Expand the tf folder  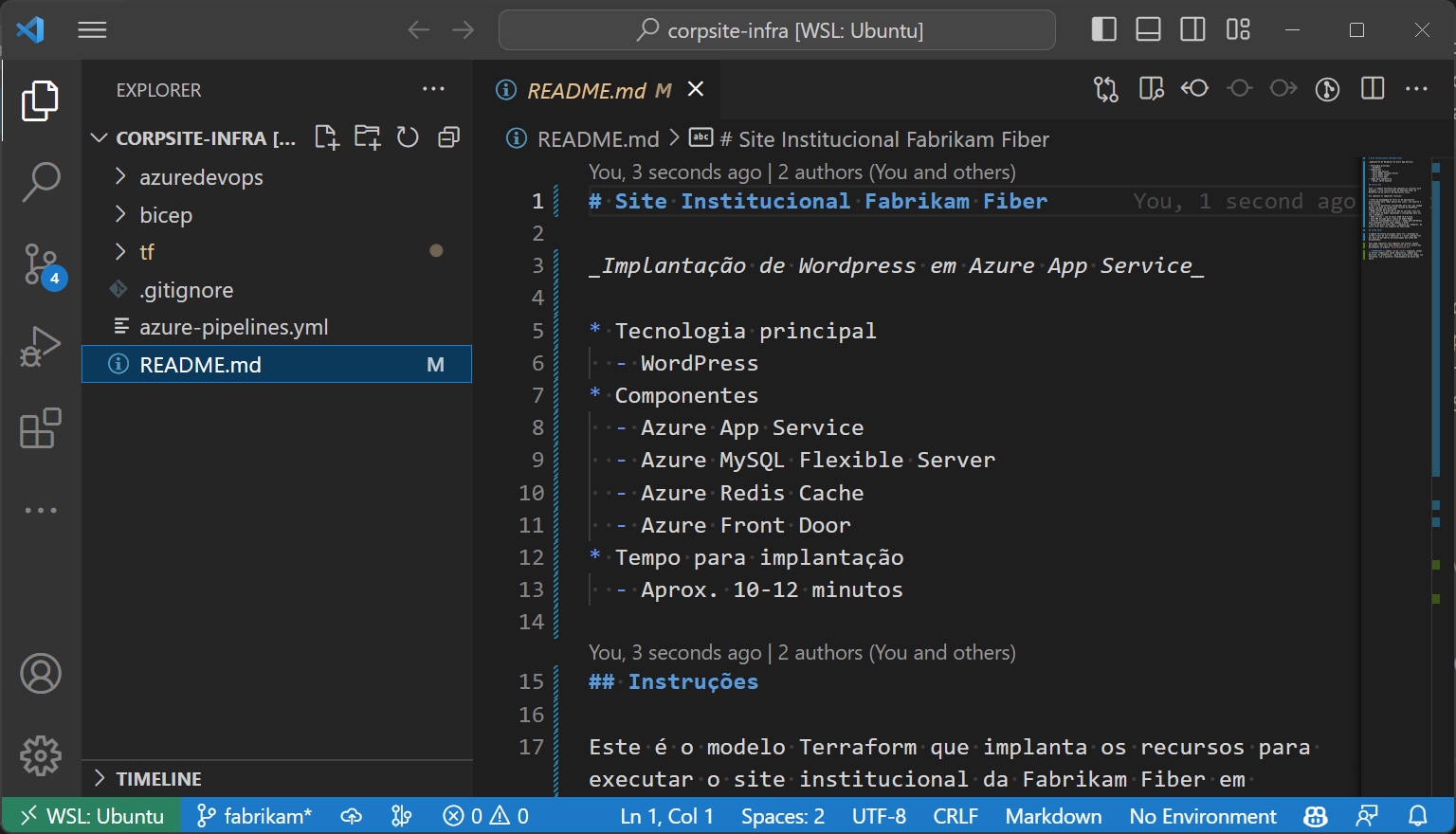pos(277,252)
